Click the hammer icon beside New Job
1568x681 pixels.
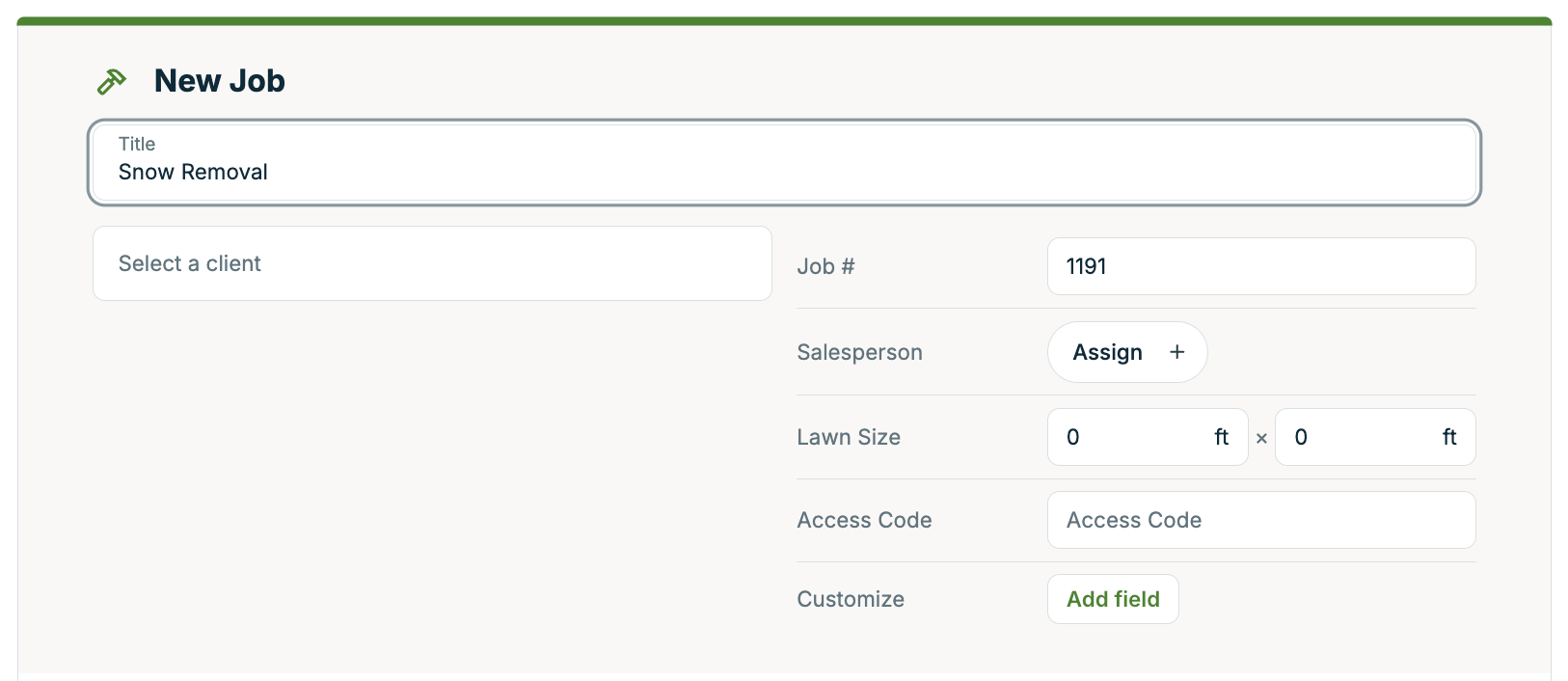click(x=111, y=81)
